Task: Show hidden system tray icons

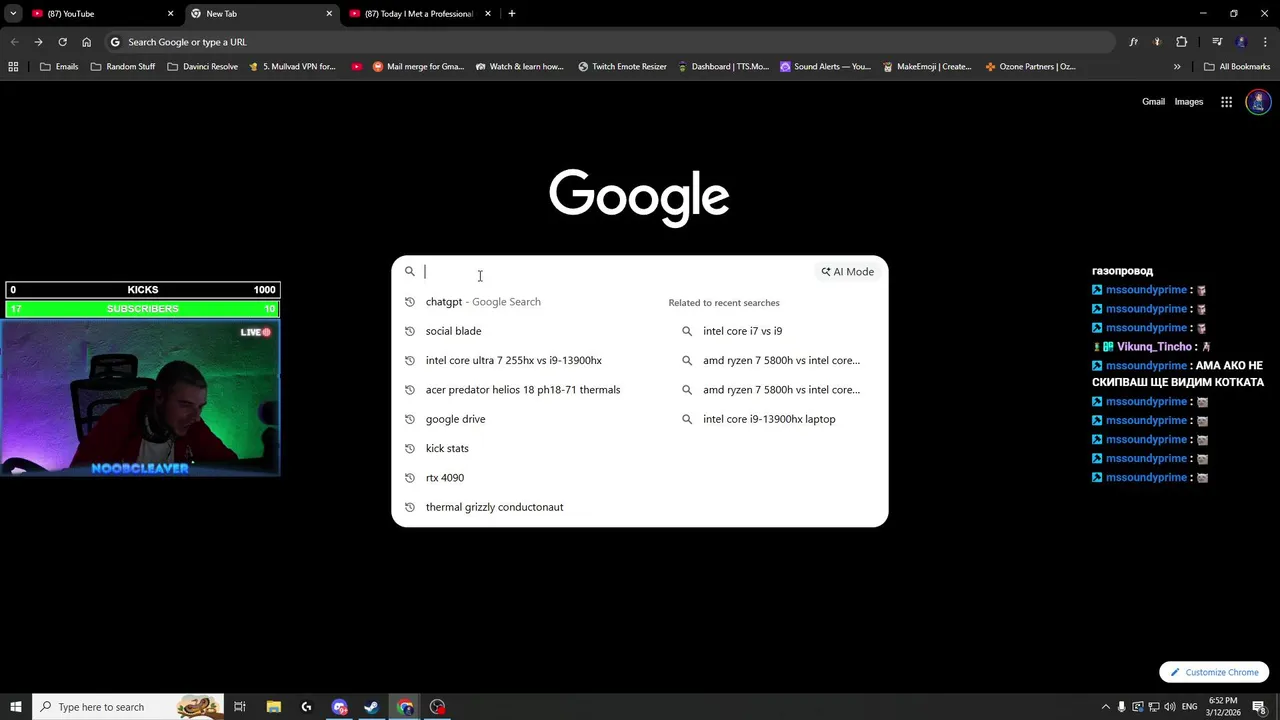Action: (1105, 707)
